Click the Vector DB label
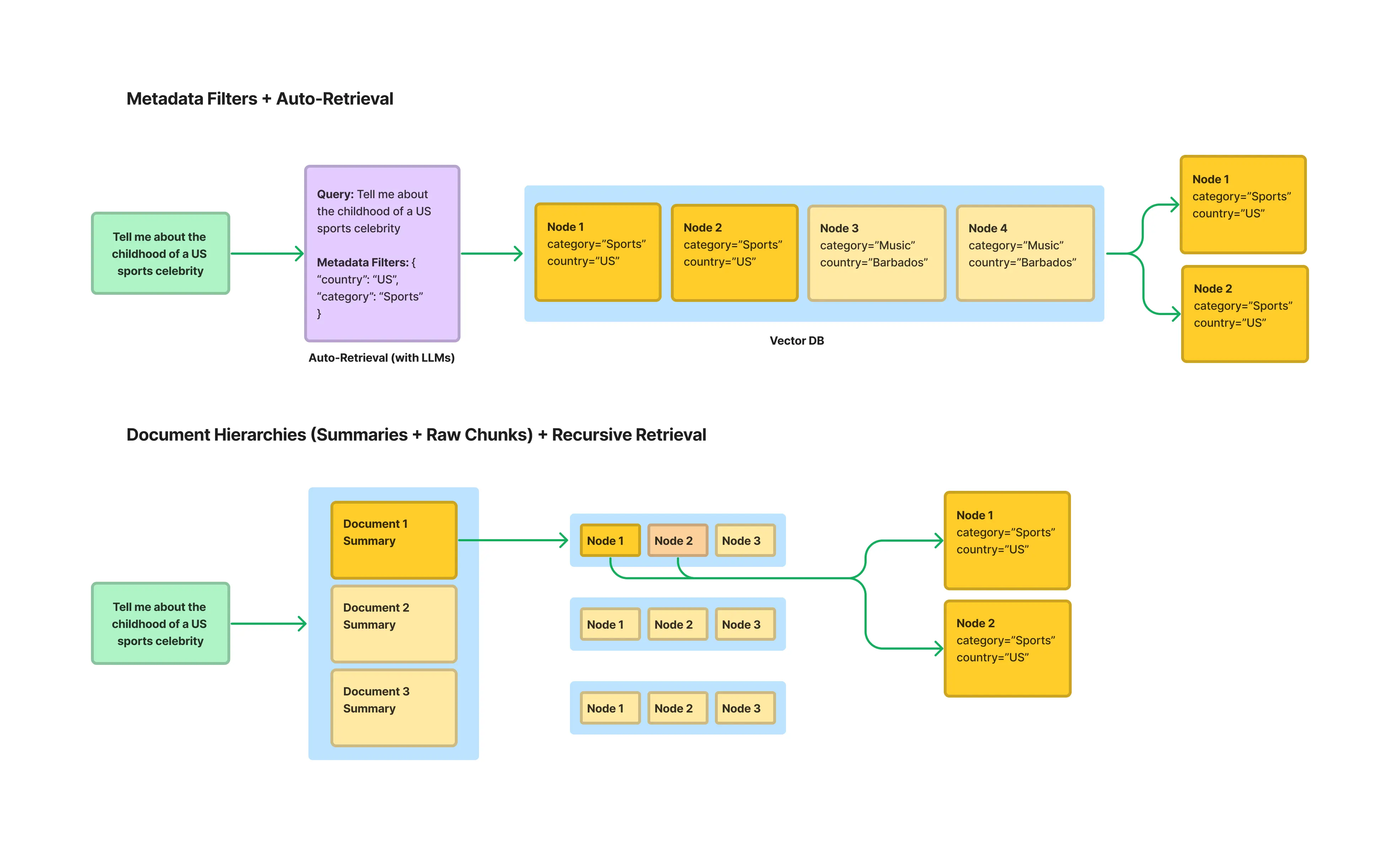Viewport: 1400px width, 851px height. coord(796,341)
